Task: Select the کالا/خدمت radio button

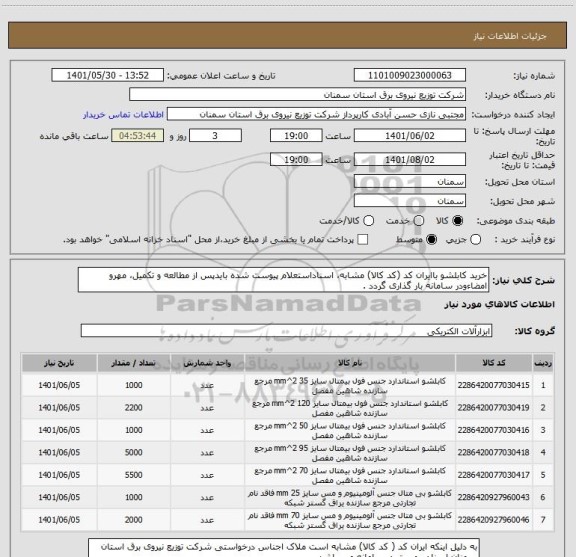Action: coord(368,220)
